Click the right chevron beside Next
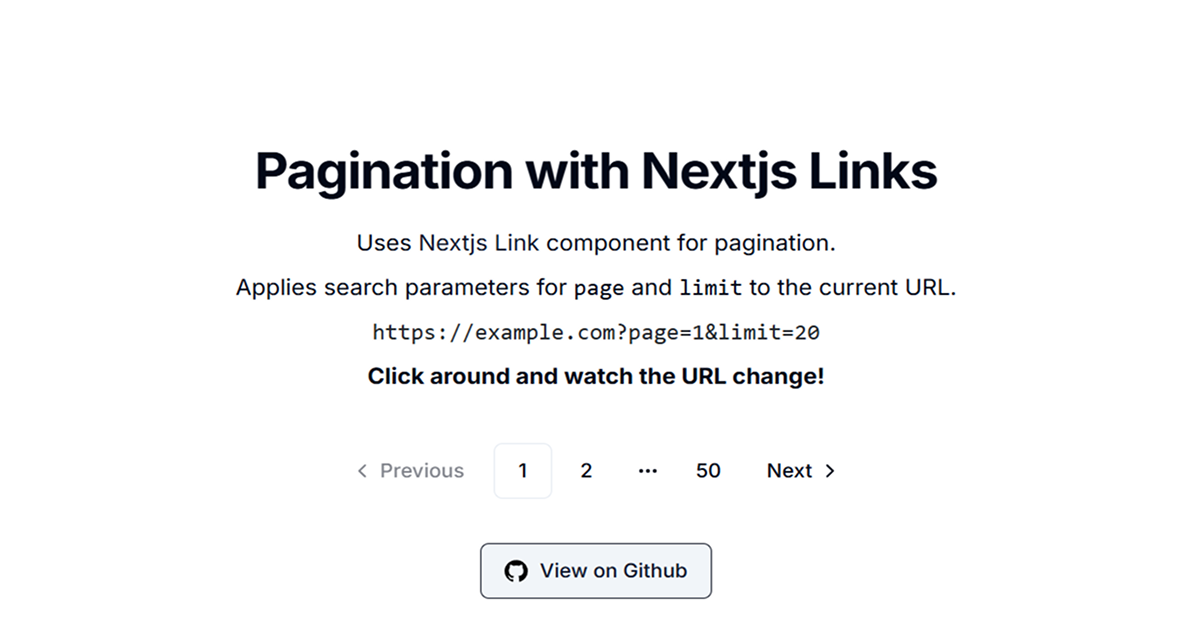Viewport: 1200px width, 628px height. 830,470
